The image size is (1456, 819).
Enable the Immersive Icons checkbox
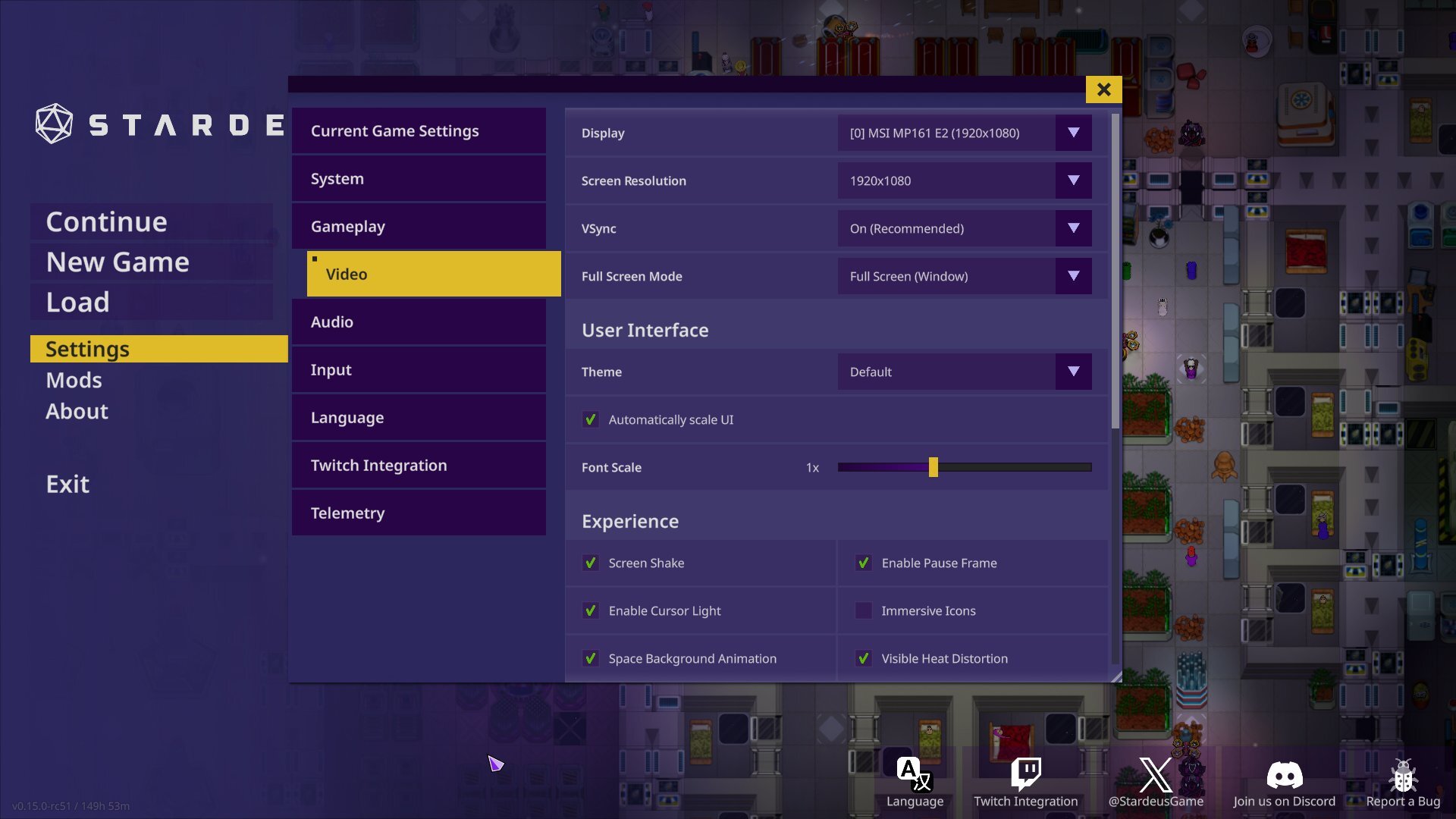pos(863,610)
